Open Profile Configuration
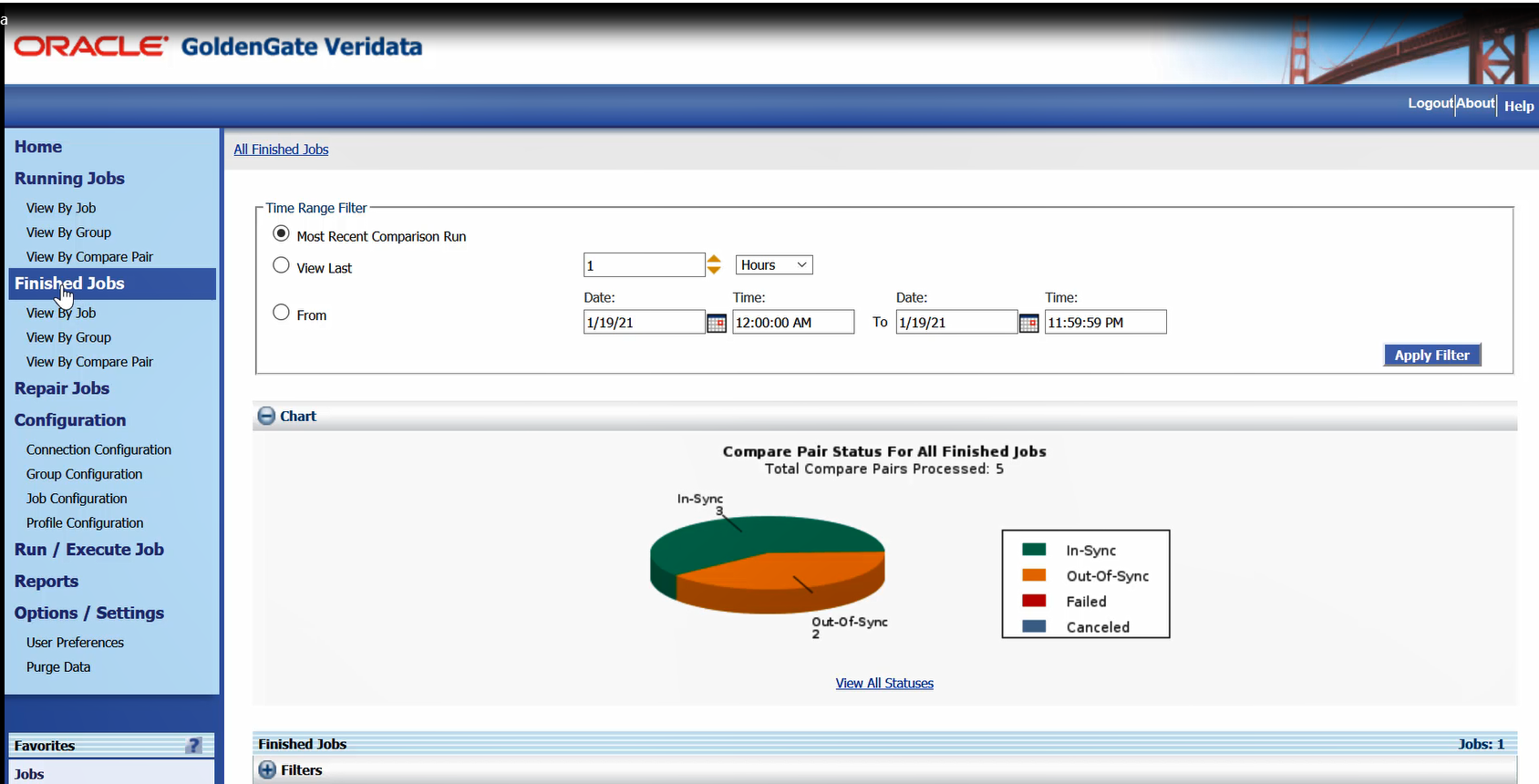This screenshot has height=784, width=1539. [85, 523]
